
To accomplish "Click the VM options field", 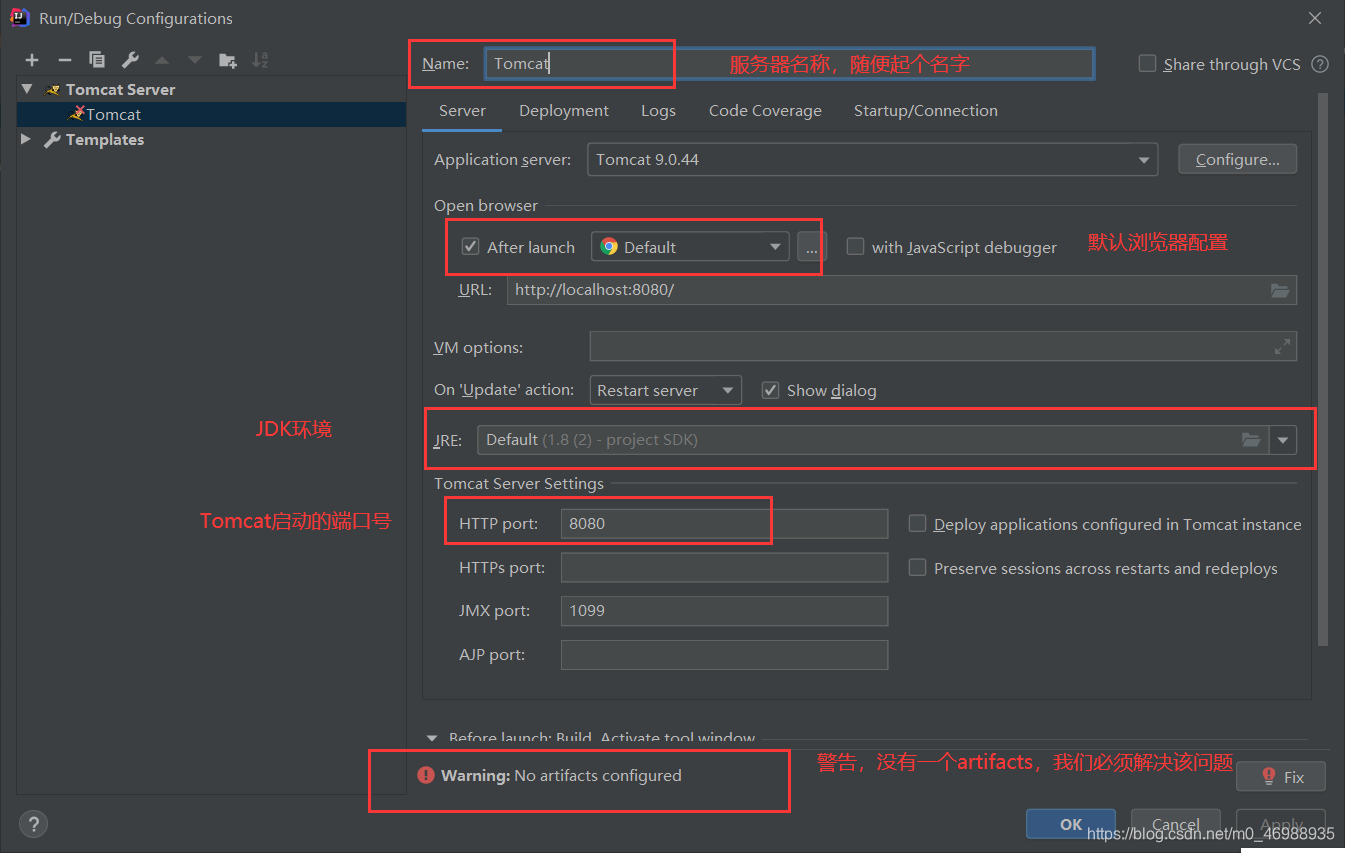I will point(943,347).
